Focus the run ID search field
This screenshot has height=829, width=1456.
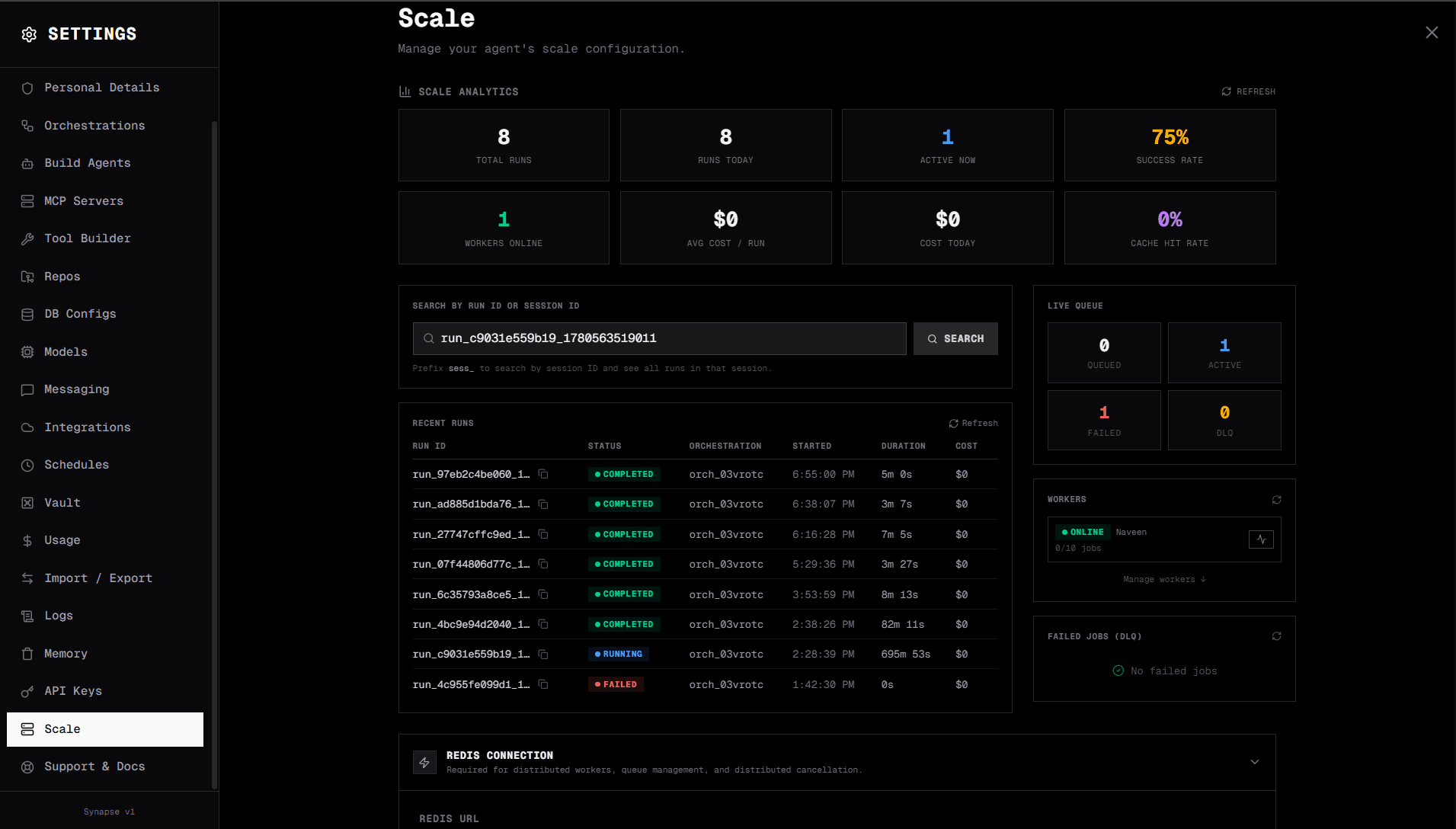(x=659, y=338)
